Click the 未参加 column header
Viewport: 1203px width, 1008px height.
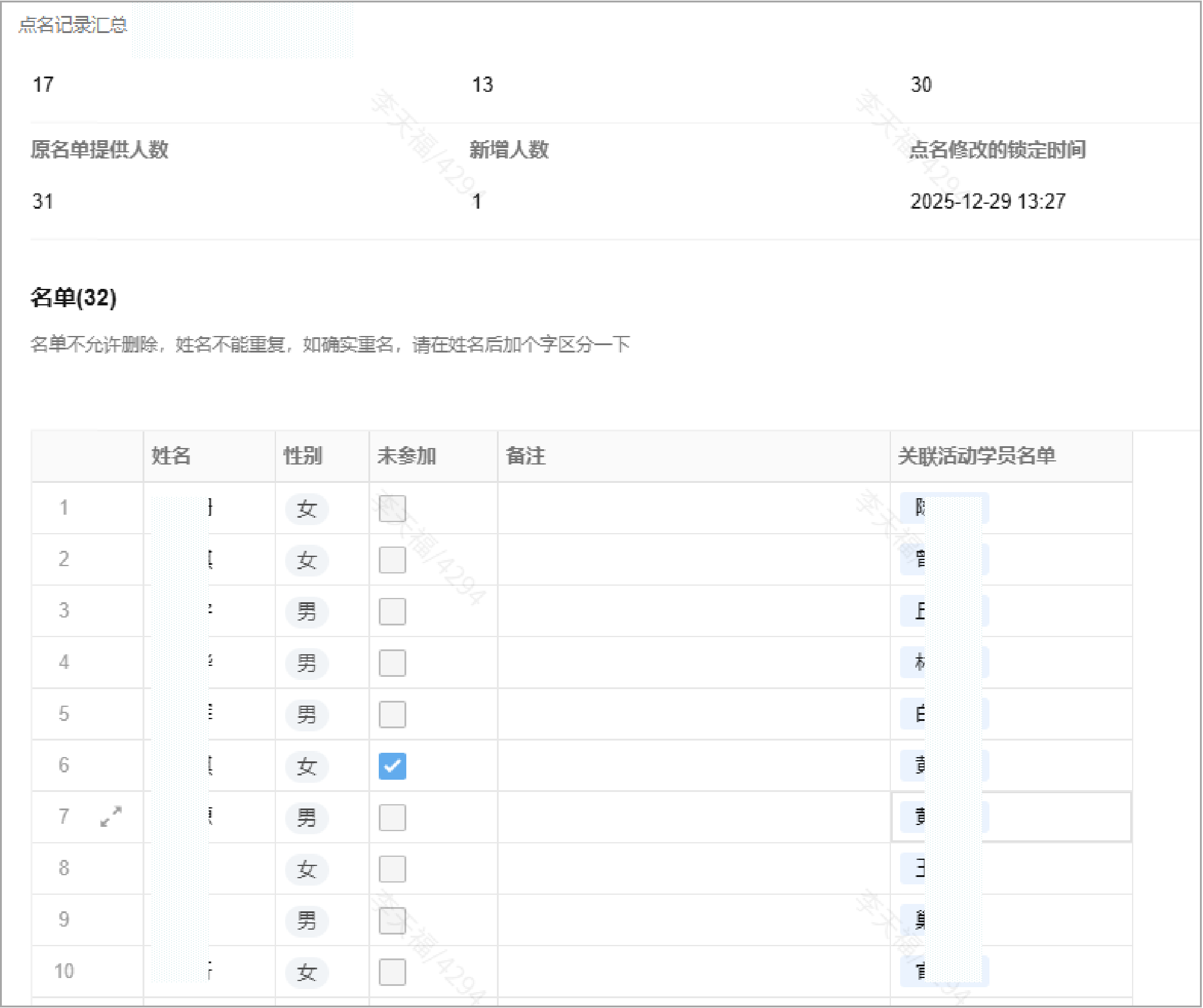click(x=407, y=456)
